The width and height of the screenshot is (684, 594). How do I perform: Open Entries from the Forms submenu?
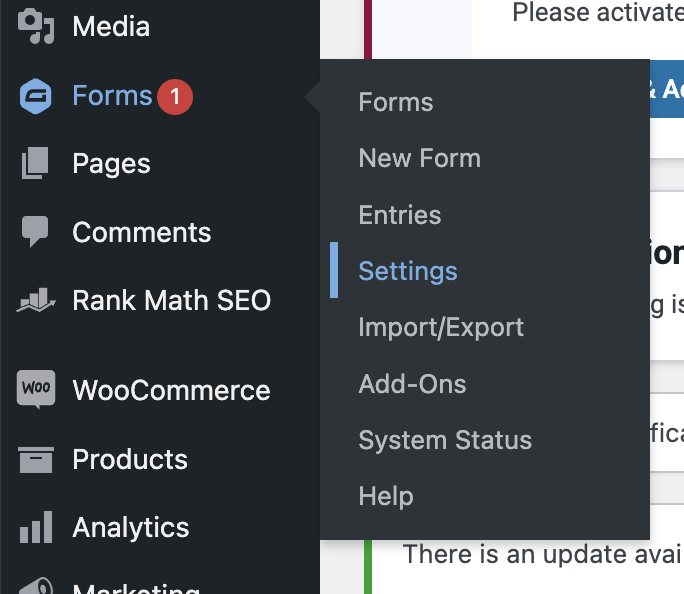400,215
